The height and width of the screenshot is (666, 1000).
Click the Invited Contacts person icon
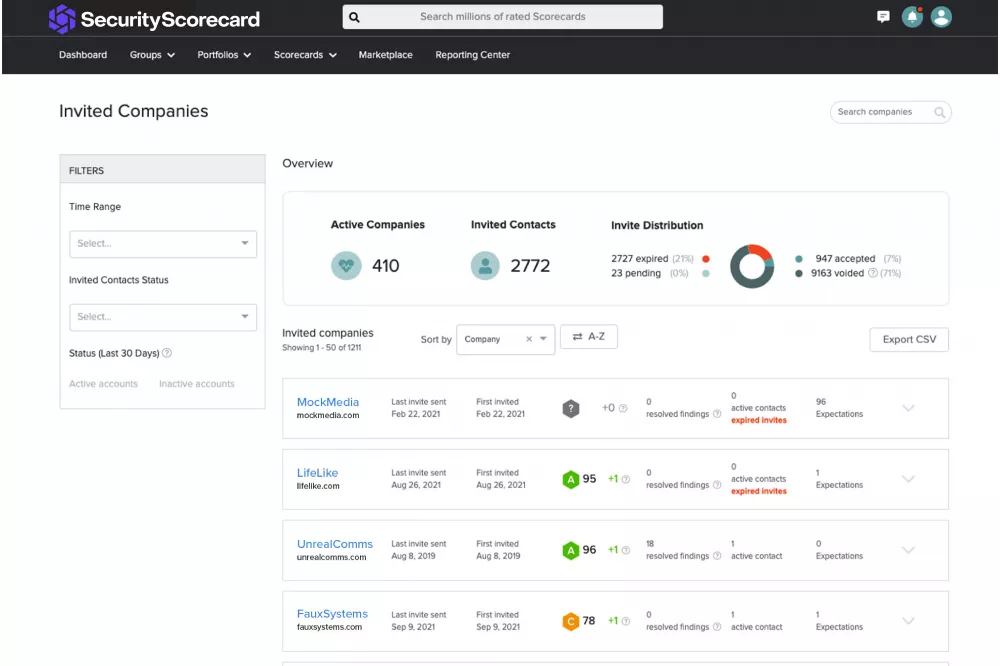[485, 265]
